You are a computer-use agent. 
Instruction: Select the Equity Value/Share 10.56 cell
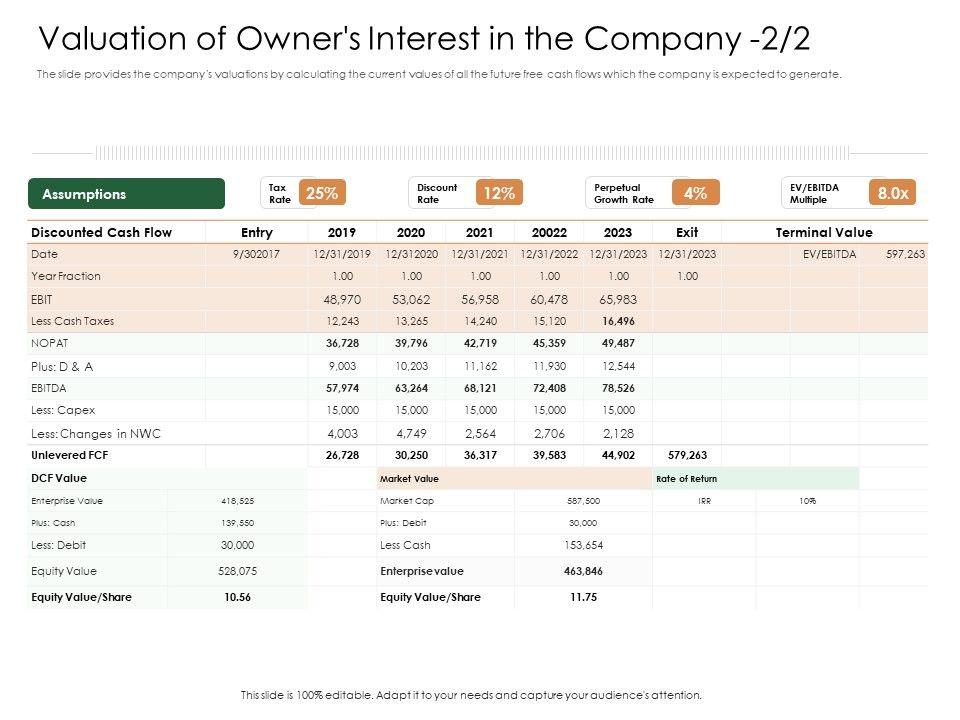point(237,597)
